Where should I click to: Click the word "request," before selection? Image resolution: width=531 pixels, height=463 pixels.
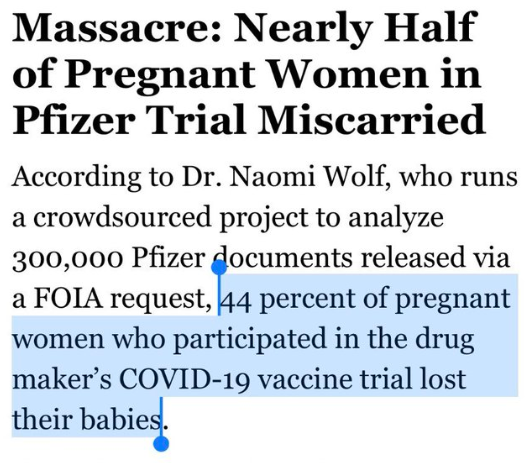(x=162, y=300)
